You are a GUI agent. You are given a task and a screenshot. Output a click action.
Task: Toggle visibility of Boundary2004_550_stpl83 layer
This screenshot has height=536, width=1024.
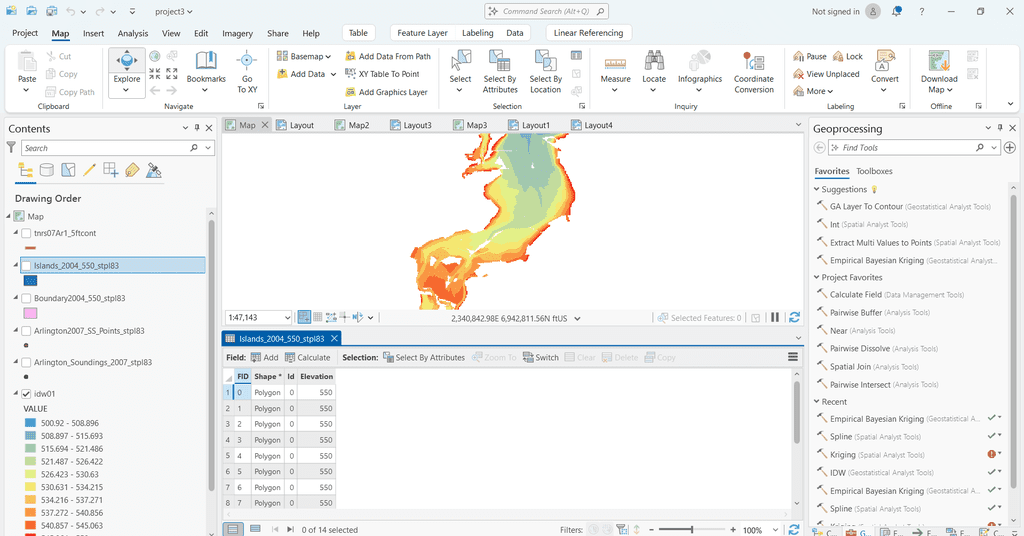[26, 298]
